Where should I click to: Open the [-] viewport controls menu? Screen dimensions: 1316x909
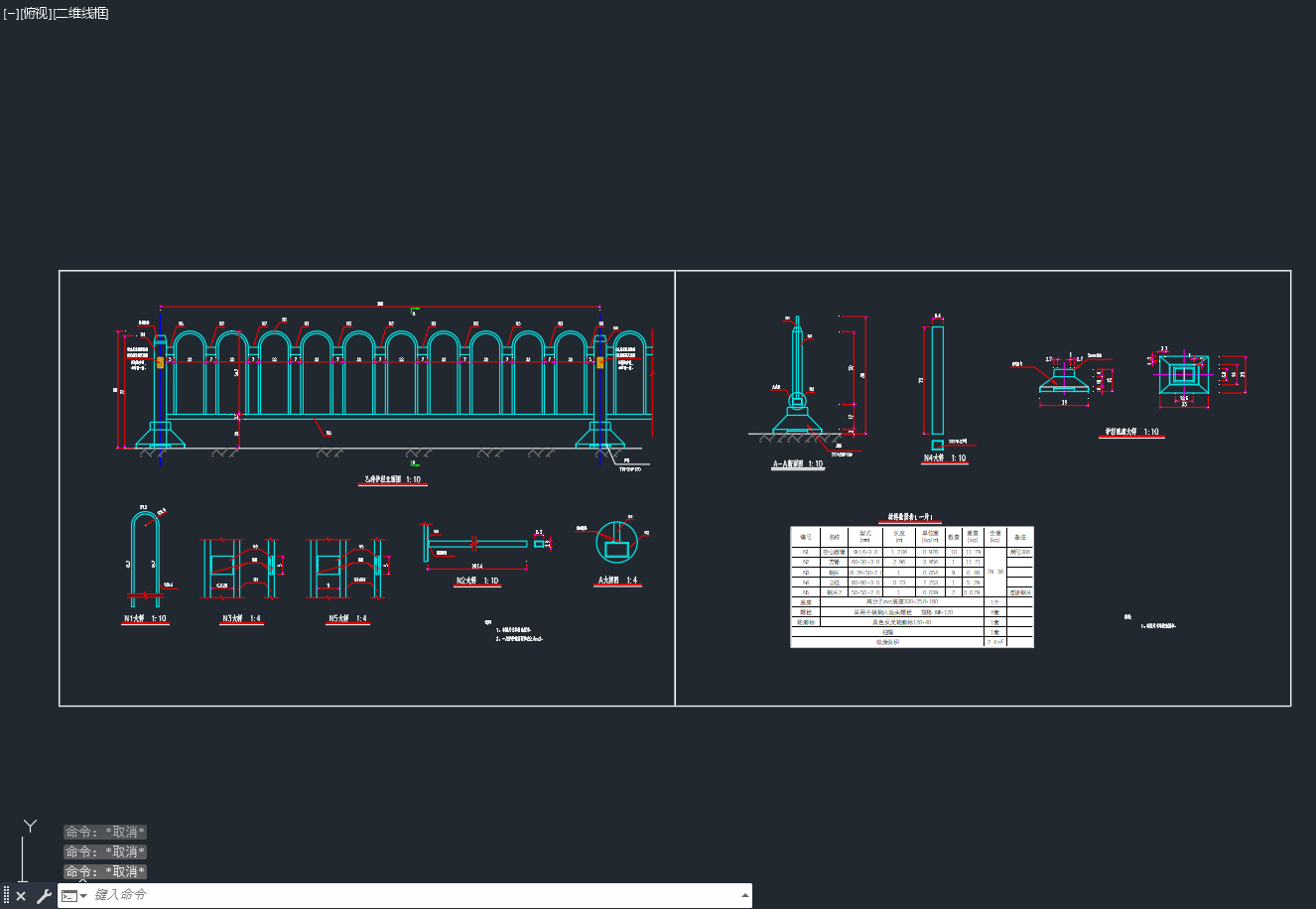tap(11, 13)
